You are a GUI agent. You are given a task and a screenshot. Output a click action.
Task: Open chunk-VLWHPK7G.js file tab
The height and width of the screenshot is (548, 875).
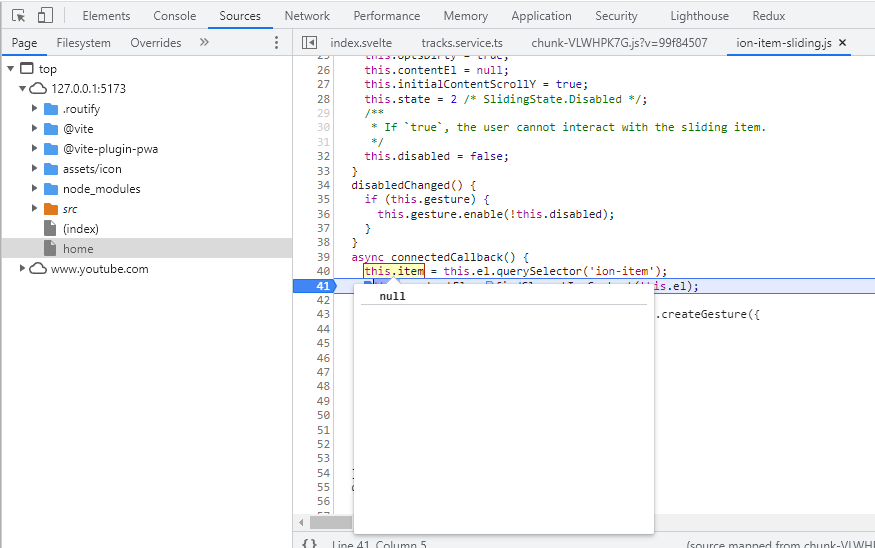pyautogui.click(x=619, y=43)
